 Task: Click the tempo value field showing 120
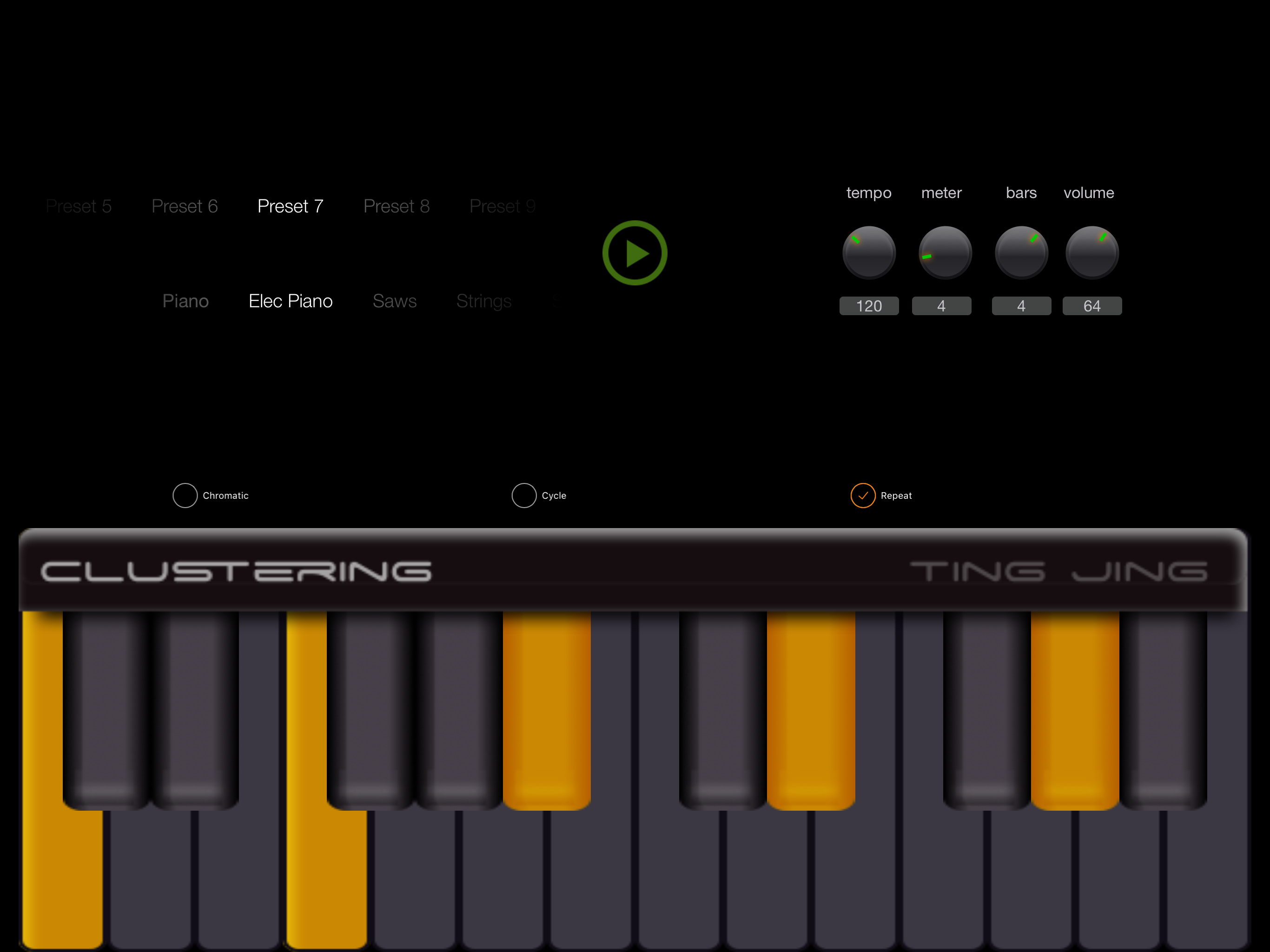[x=869, y=306]
